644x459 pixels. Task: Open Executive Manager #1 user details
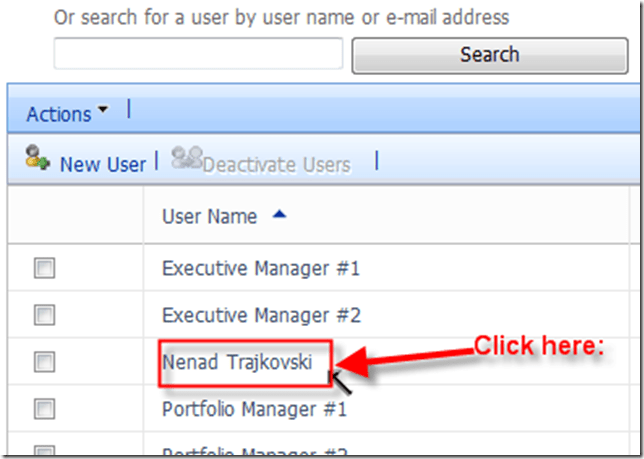(x=260, y=268)
